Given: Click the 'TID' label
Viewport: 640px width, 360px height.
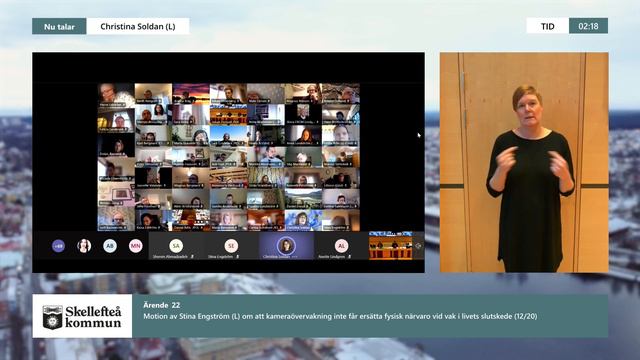Looking at the screenshot, I should [x=548, y=27].
